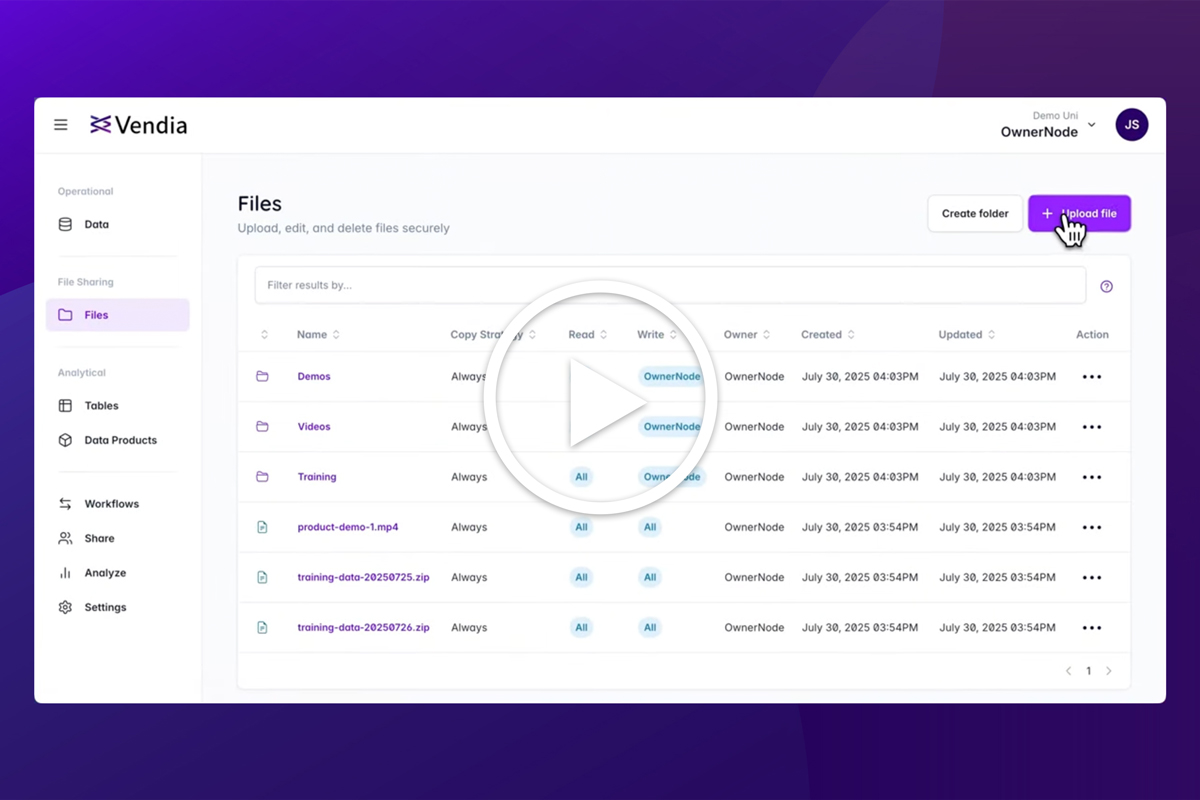Click the help question mark icon
This screenshot has height=800, width=1200.
point(1106,286)
